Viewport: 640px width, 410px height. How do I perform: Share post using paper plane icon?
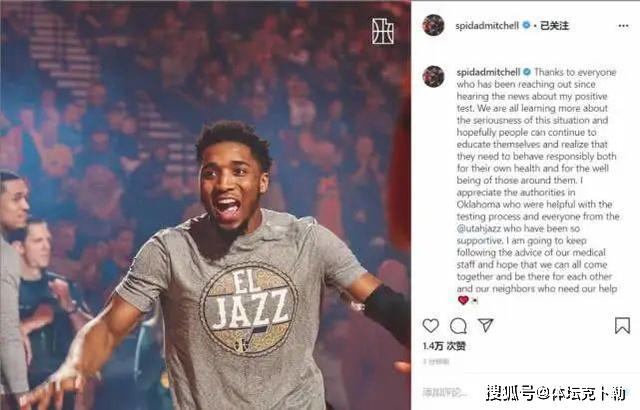coord(486,325)
